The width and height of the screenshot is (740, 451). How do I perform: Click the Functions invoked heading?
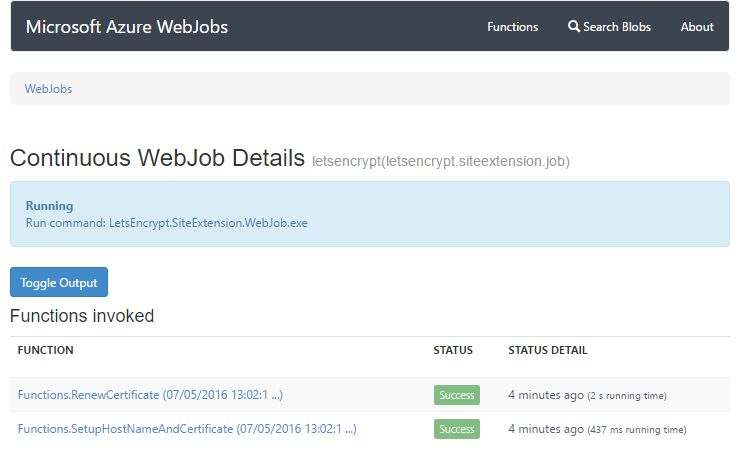pyautogui.click(x=82, y=316)
